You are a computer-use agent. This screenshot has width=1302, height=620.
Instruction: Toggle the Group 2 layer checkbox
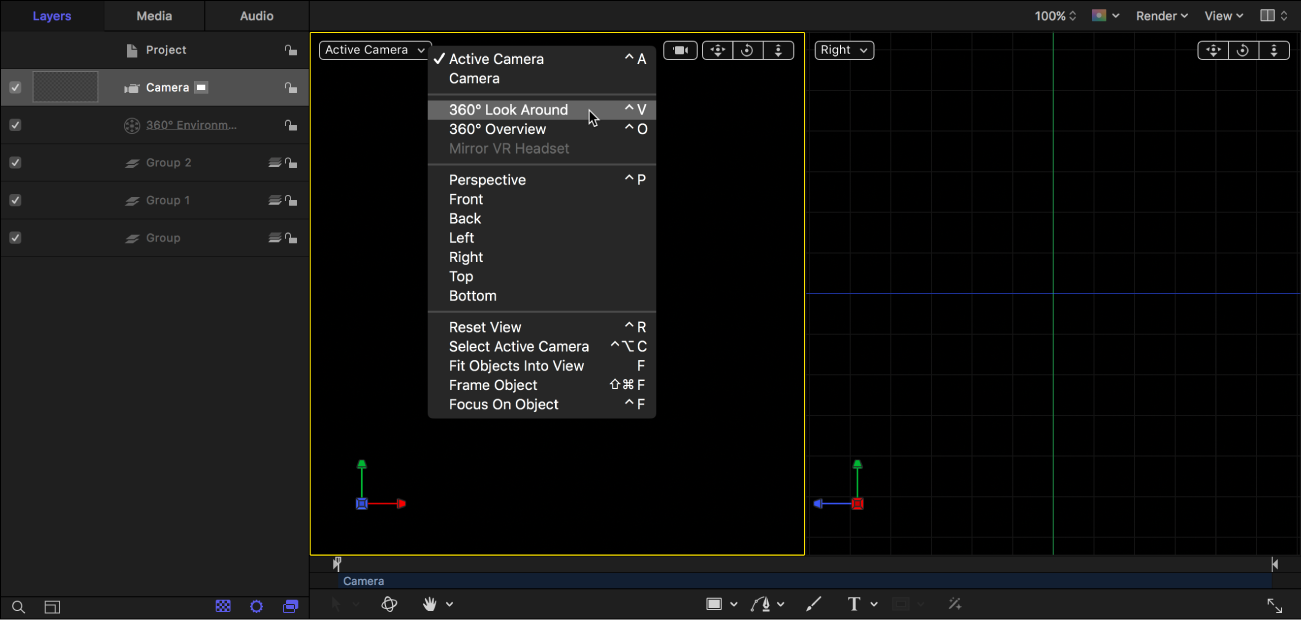pos(15,162)
